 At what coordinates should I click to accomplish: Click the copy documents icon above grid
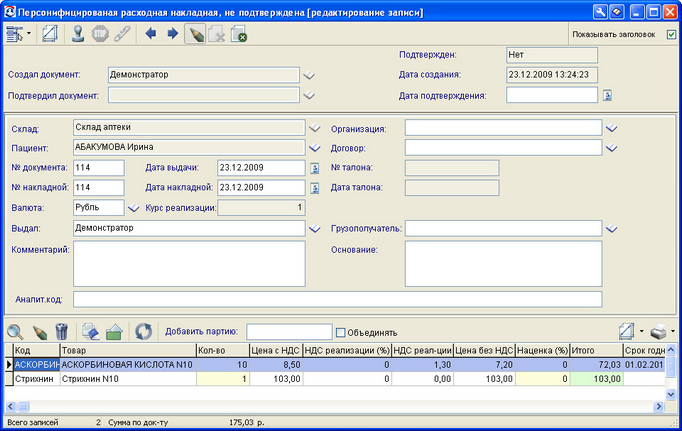click(x=91, y=332)
